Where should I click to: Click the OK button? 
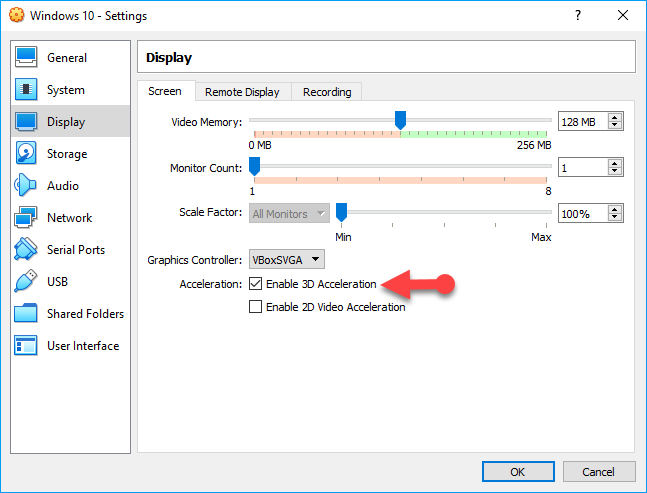(x=517, y=471)
